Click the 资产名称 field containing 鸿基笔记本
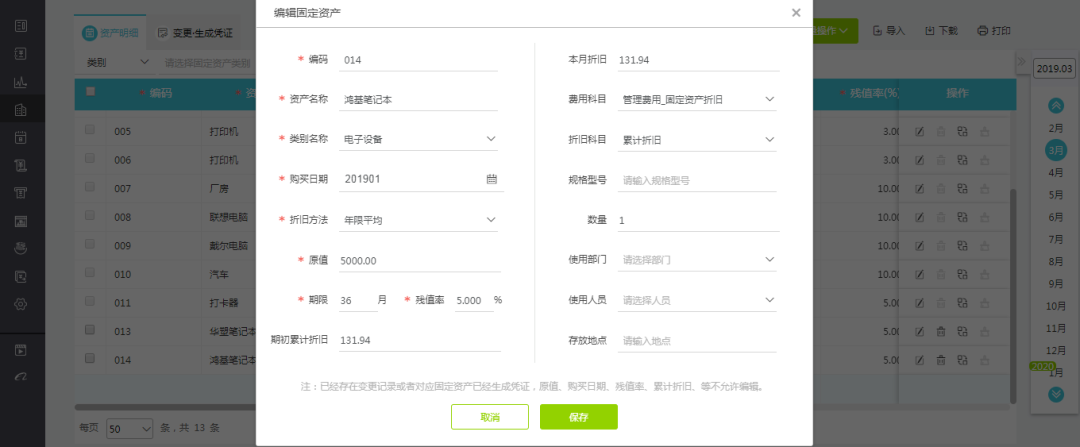Image resolution: width=1080 pixels, height=447 pixels. click(420, 99)
